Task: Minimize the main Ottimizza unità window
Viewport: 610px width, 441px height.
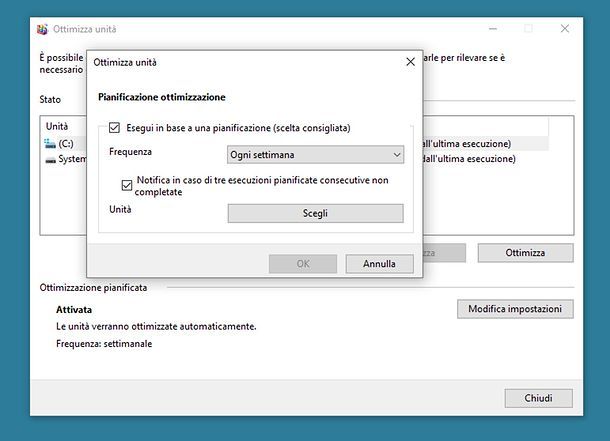Action: tap(493, 28)
